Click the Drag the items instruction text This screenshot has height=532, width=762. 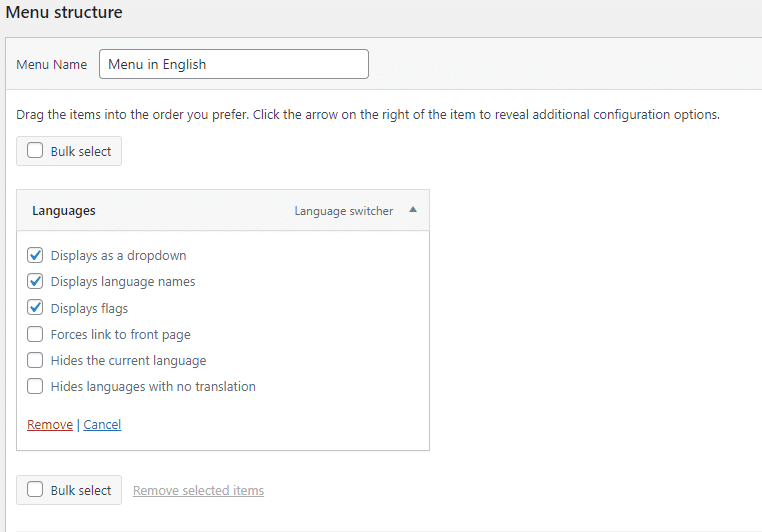(368, 115)
